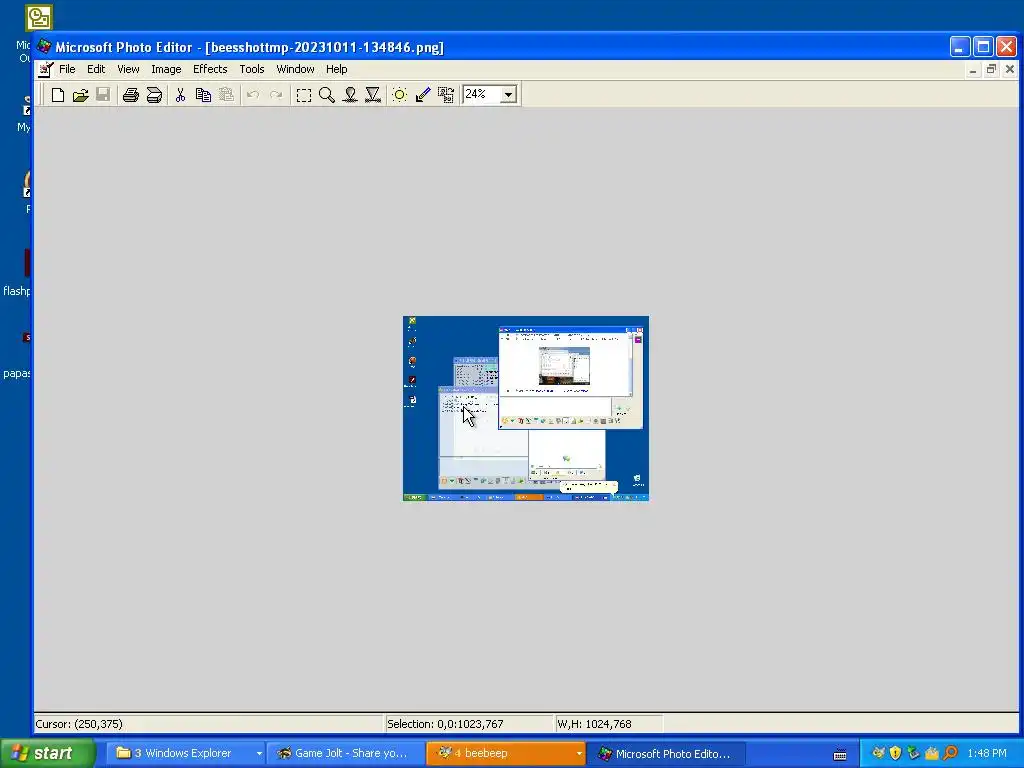The image size is (1024, 768).
Task: Cut the selection with the scissors icon
Action: click(180, 95)
